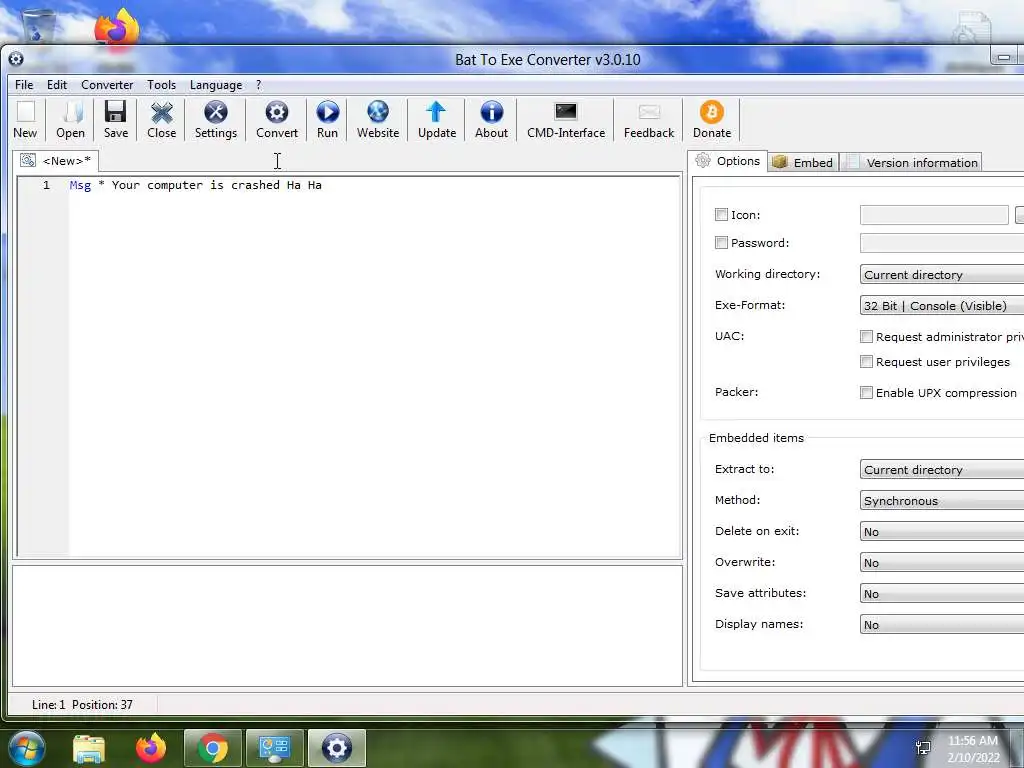Open the File menu
This screenshot has width=1024, height=768.
click(24, 85)
